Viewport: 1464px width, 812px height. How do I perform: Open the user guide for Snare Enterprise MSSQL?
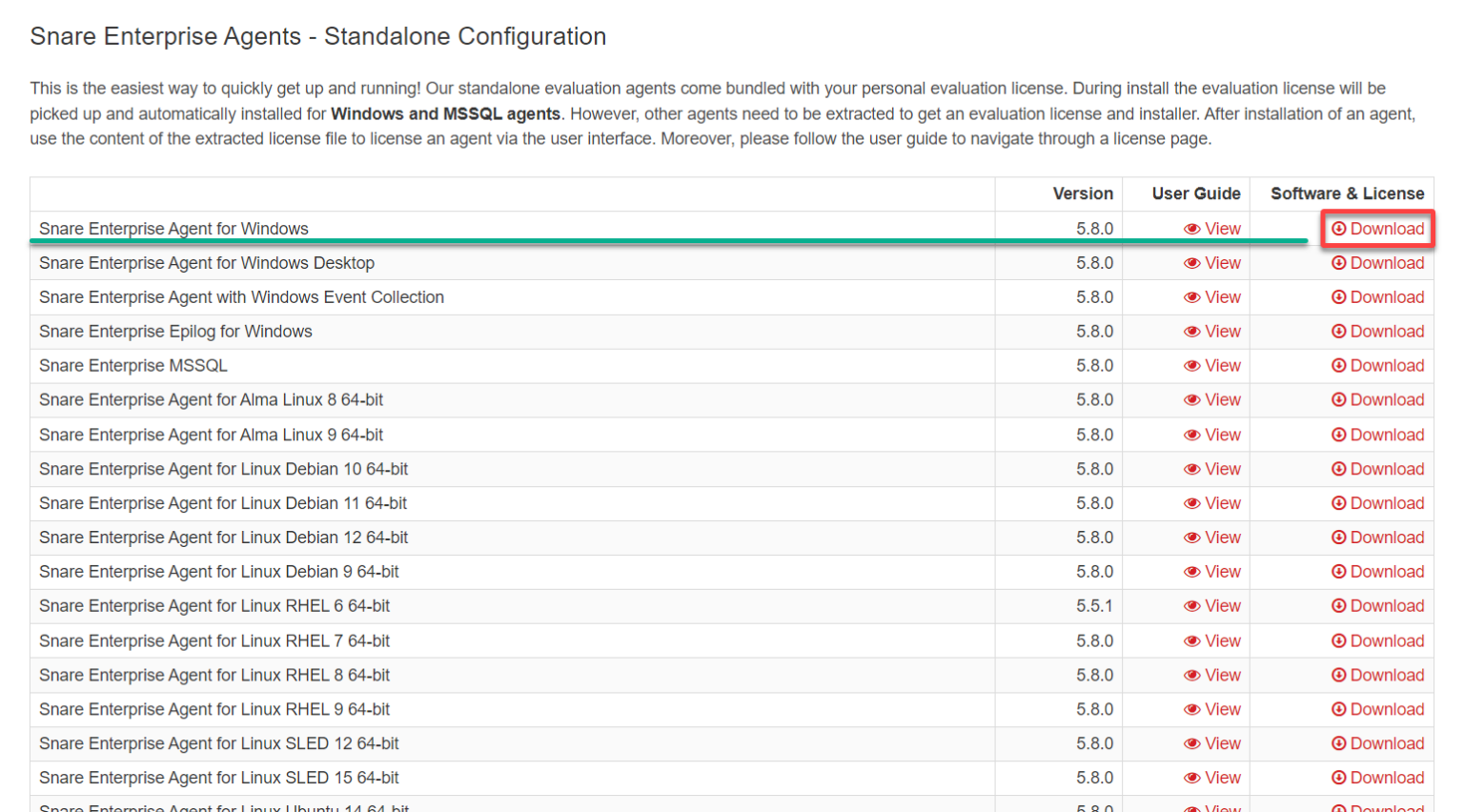pyautogui.click(x=1221, y=366)
